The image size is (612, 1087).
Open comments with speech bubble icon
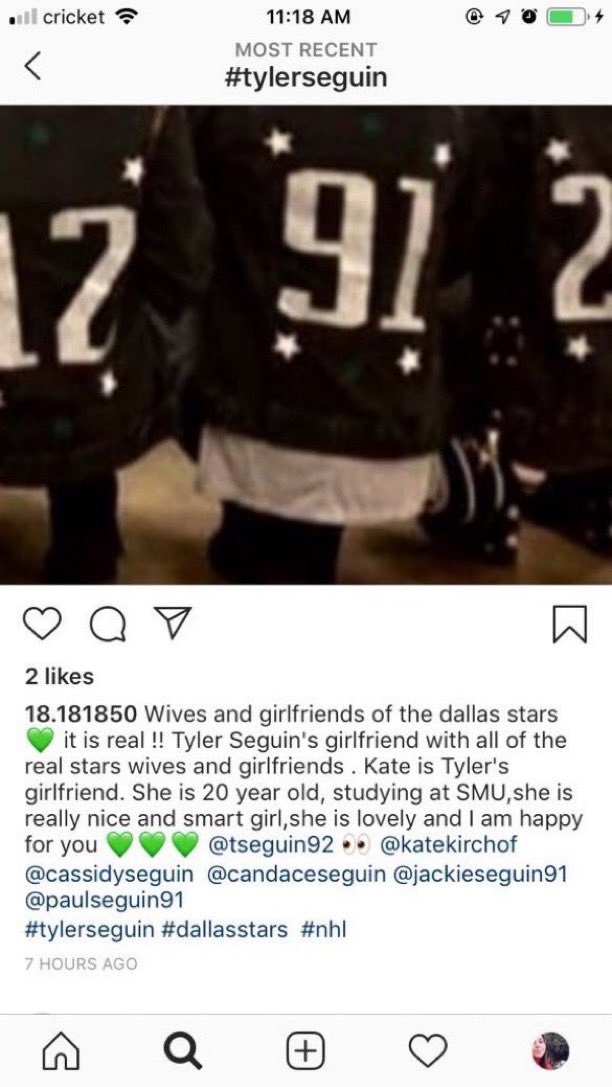tap(109, 623)
